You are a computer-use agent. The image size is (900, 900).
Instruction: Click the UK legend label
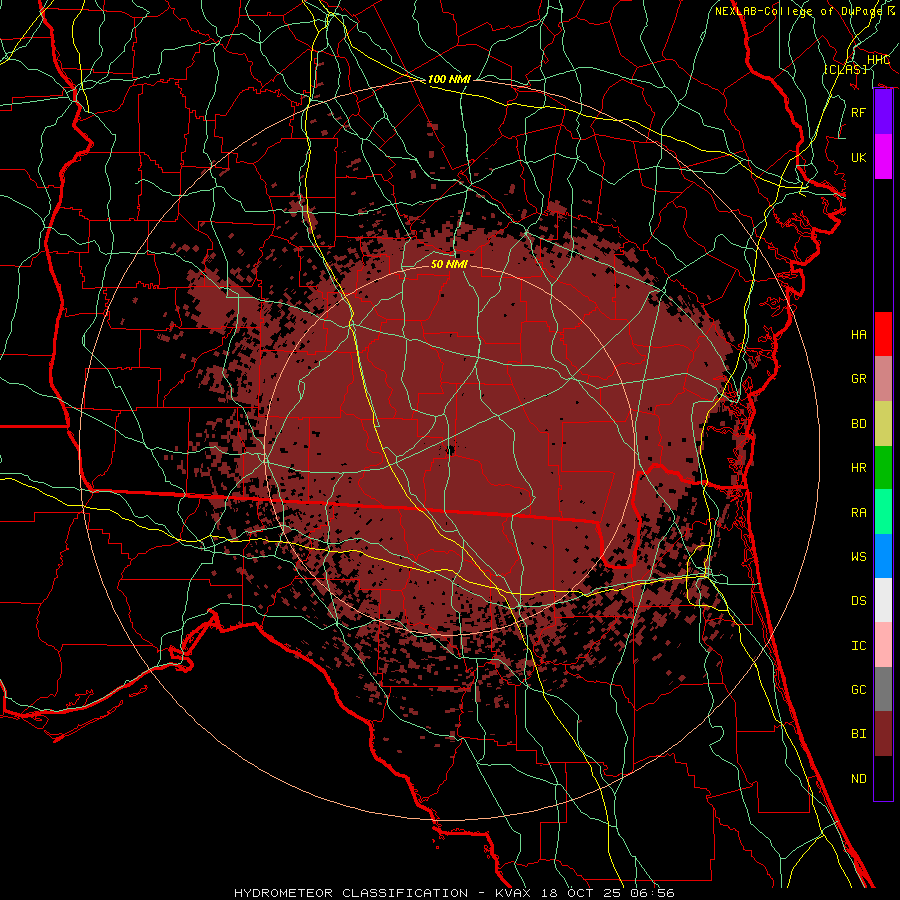click(x=858, y=158)
